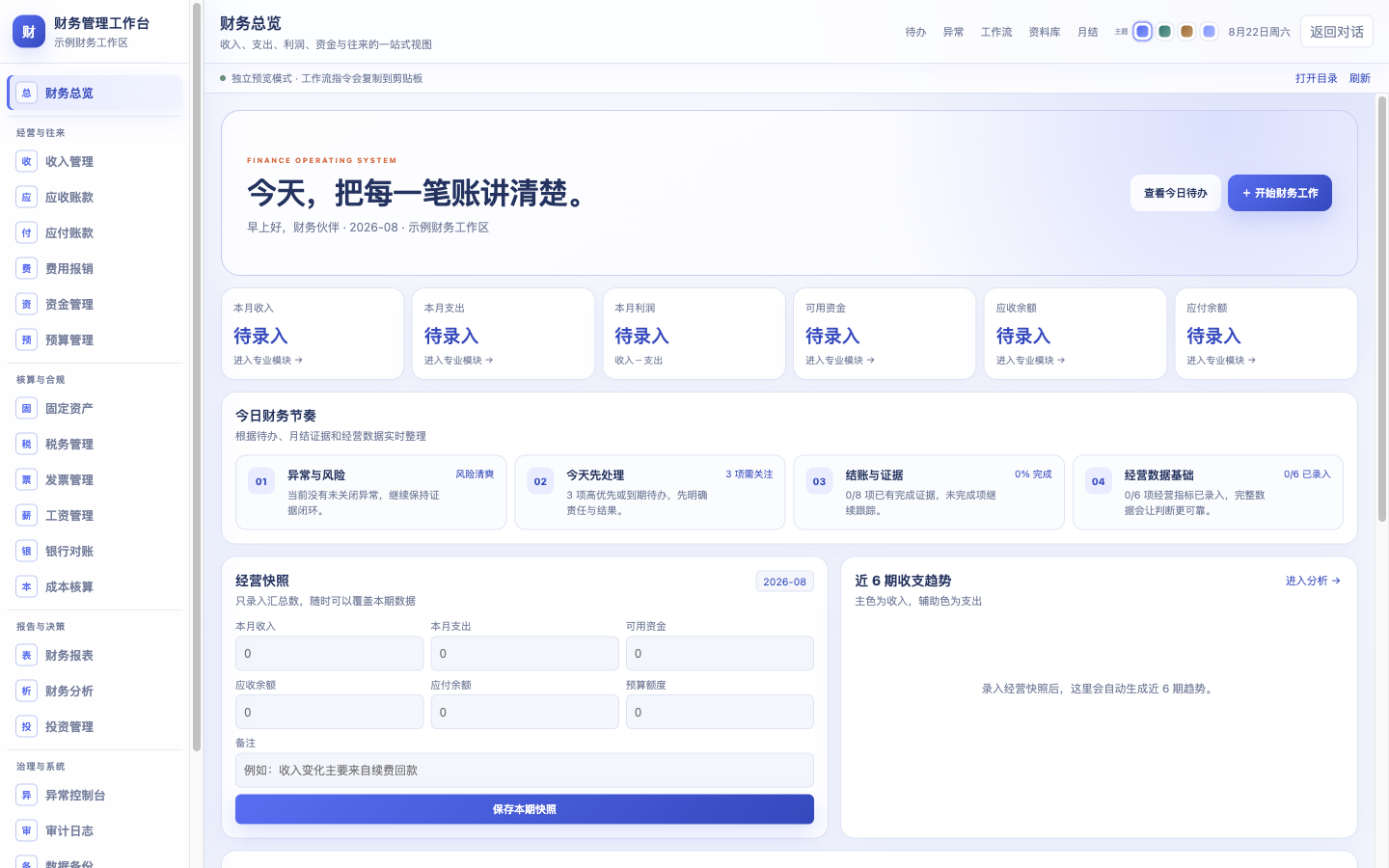The height and width of the screenshot is (868, 1389).
Task: Start with the 开始财务工作 button
Action: pos(1280,193)
